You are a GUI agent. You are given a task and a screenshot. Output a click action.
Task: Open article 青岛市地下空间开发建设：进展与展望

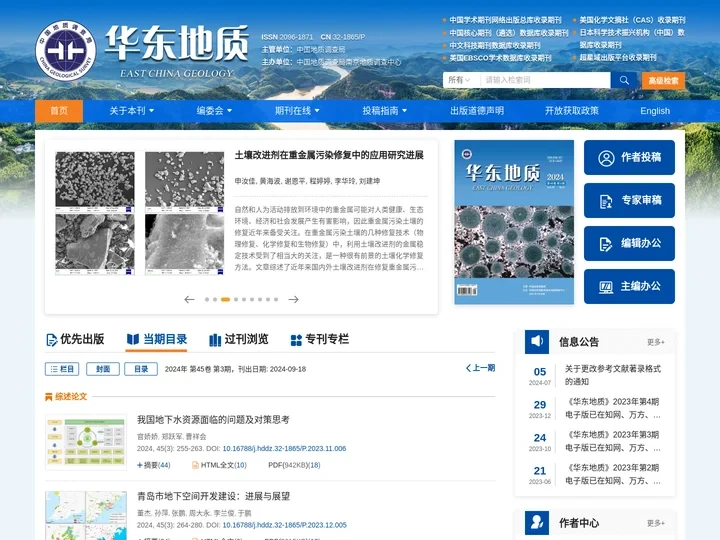click(x=213, y=496)
